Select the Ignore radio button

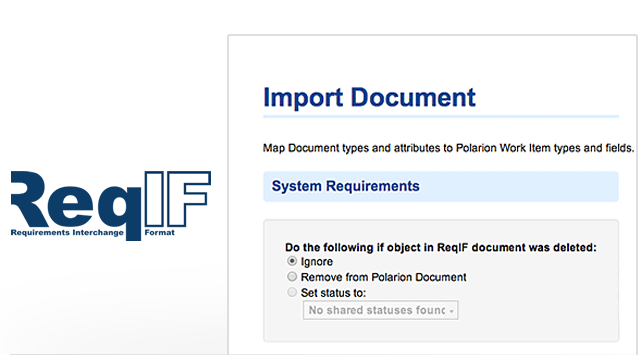292,261
